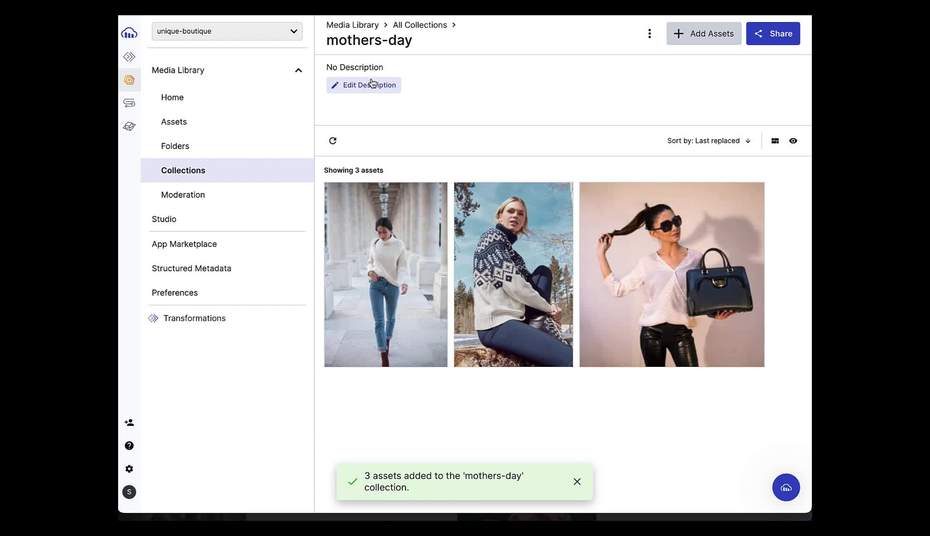This screenshot has height=536, width=930.
Task: Open the Sort by Last replaced dropdown
Action: pos(709,141)
